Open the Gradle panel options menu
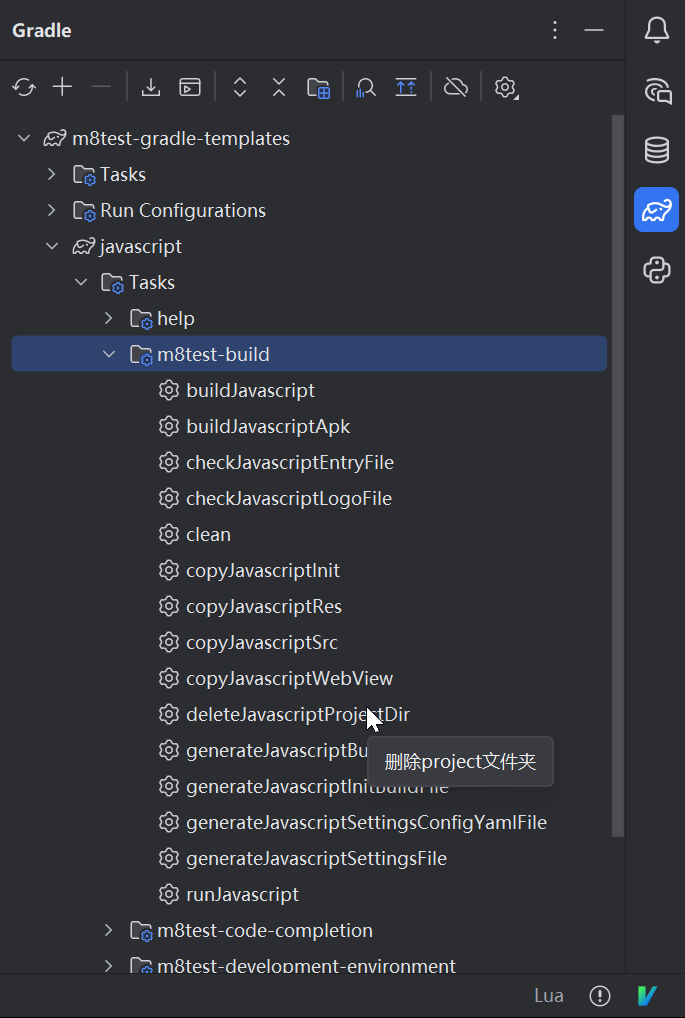685x1018 pixels. click(x=556, y=30)
